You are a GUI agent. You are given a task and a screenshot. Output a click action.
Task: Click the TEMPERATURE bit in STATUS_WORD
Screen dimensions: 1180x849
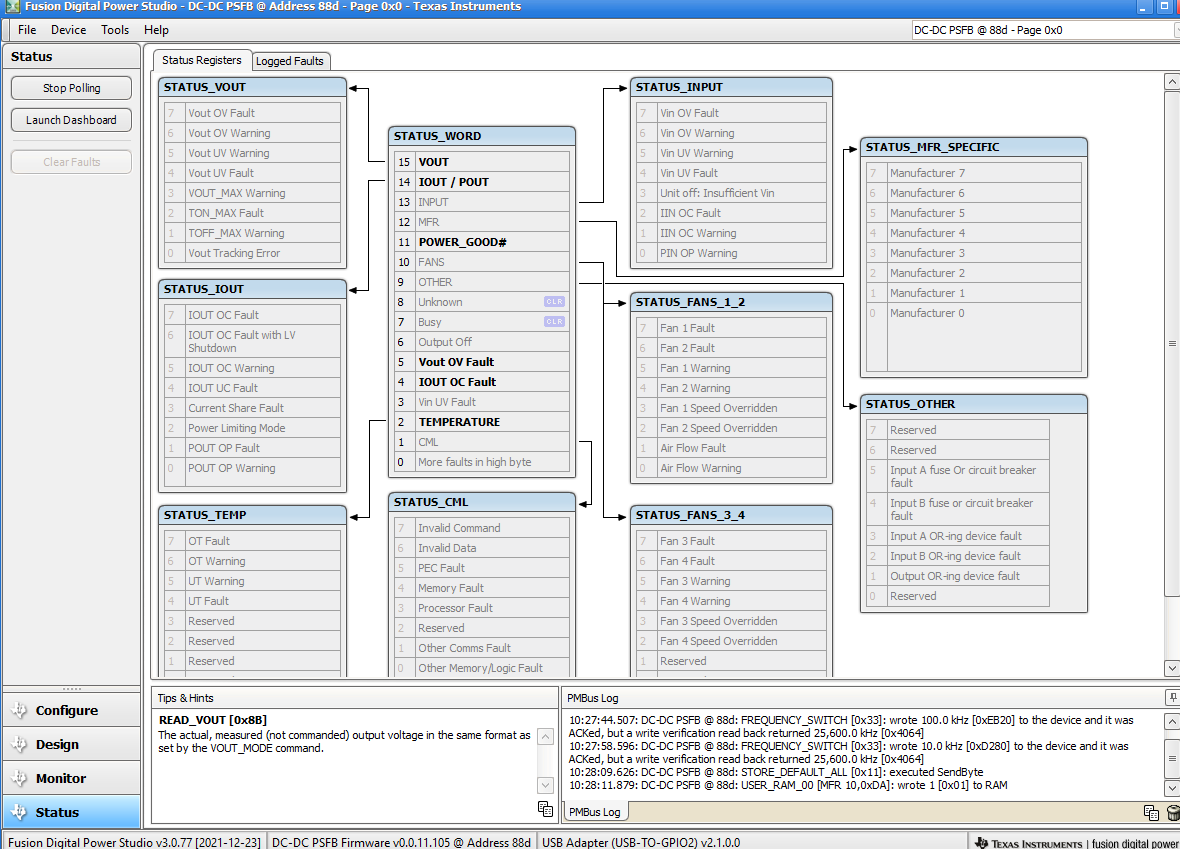(x=482, y=422)
